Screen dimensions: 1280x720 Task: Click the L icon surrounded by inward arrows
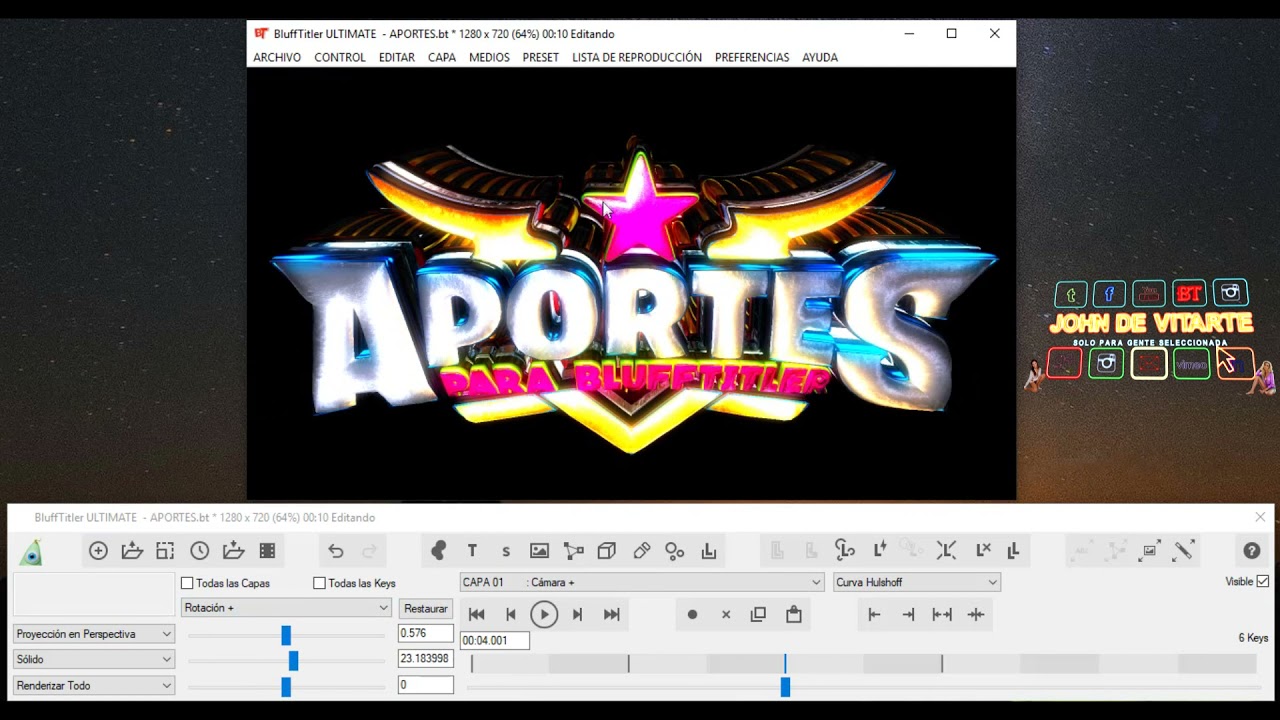click(x=947, y=550)
